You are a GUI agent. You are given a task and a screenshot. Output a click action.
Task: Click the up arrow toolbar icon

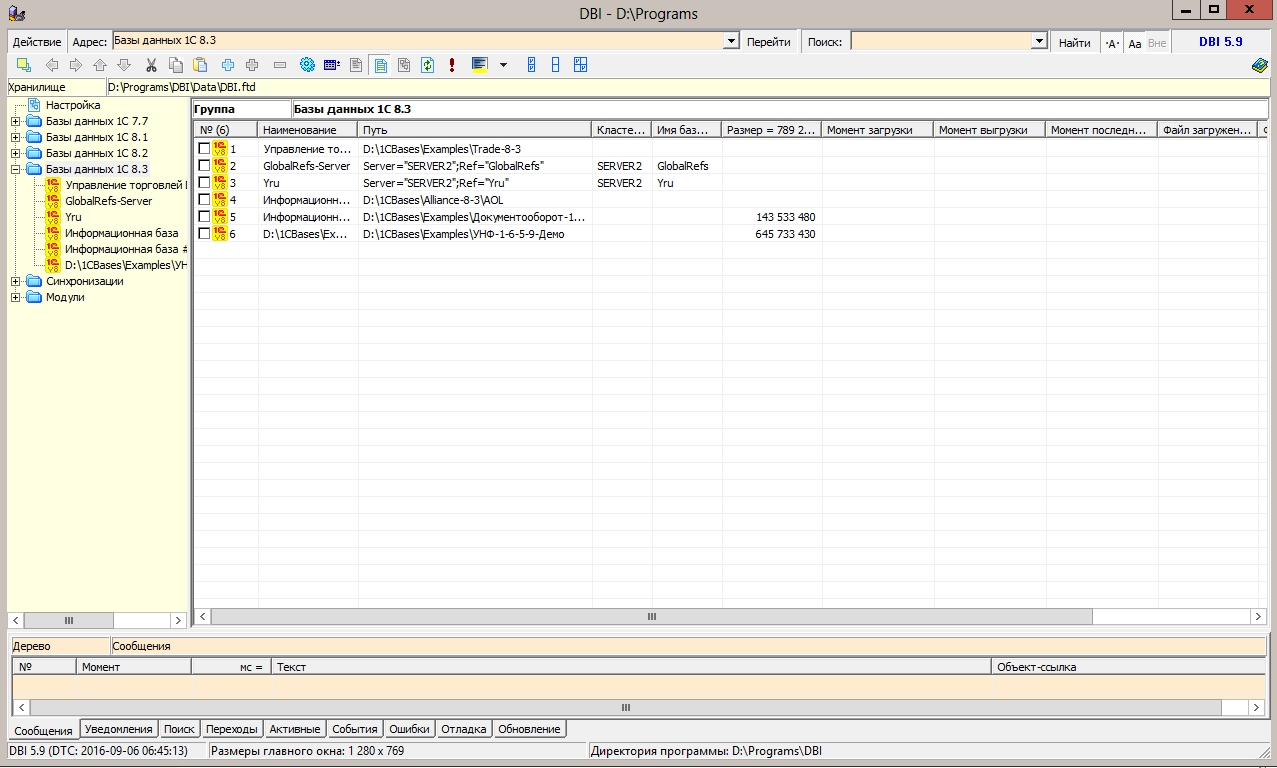[x=100, y=65]
